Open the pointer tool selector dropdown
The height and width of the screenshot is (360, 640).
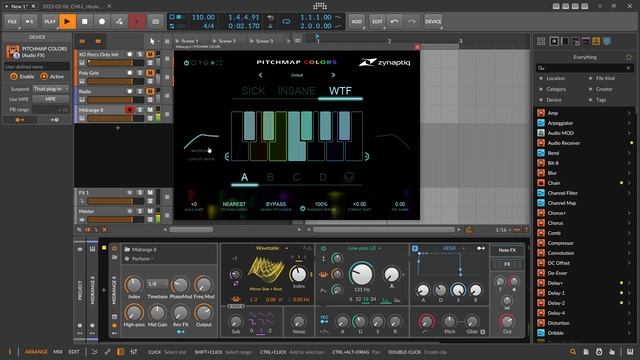153,41
